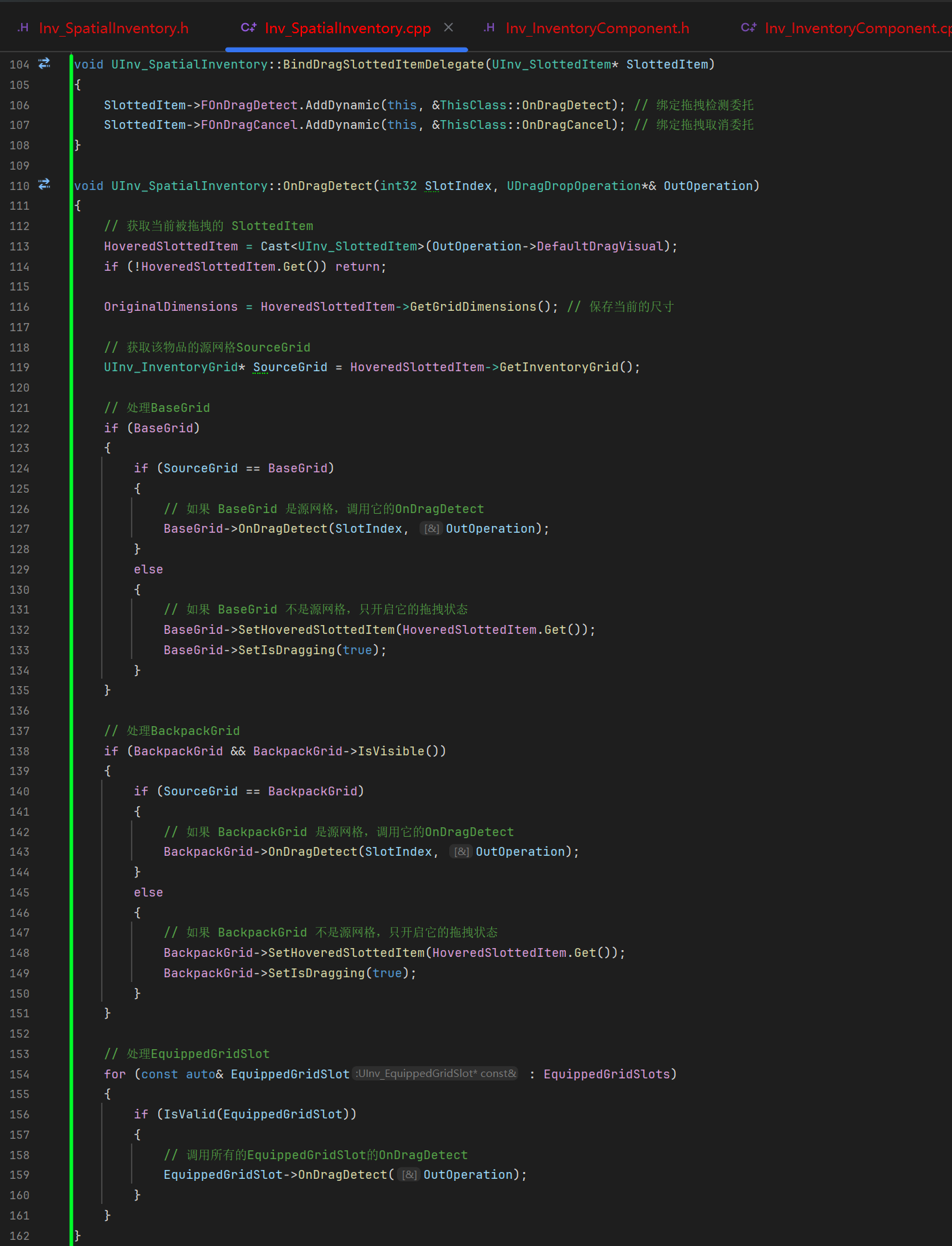Close the Inv_SpatialInventory.cpp tab

coord(449,27)
